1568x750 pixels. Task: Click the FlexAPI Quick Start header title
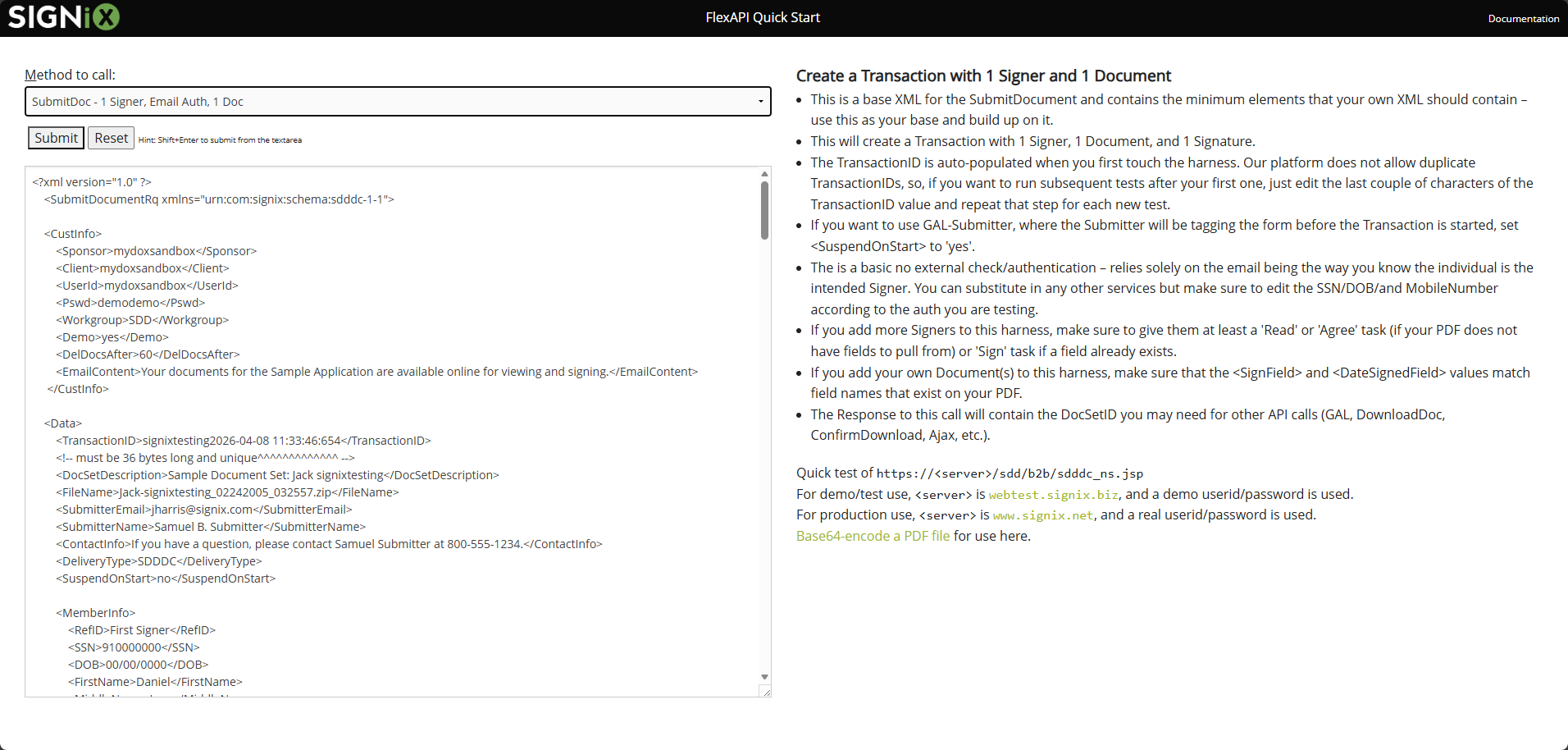pyautogui.click(x=761, y=16)
